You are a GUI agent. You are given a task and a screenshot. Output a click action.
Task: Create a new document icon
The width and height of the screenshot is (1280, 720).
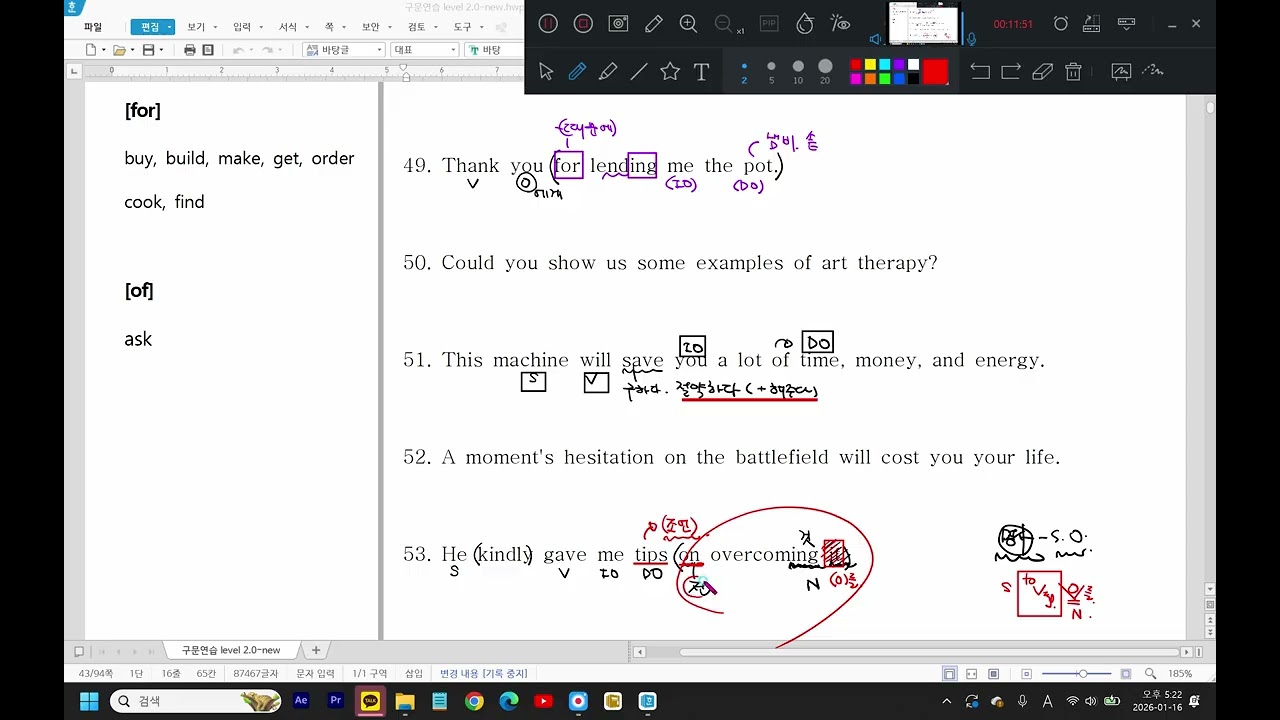92,50
